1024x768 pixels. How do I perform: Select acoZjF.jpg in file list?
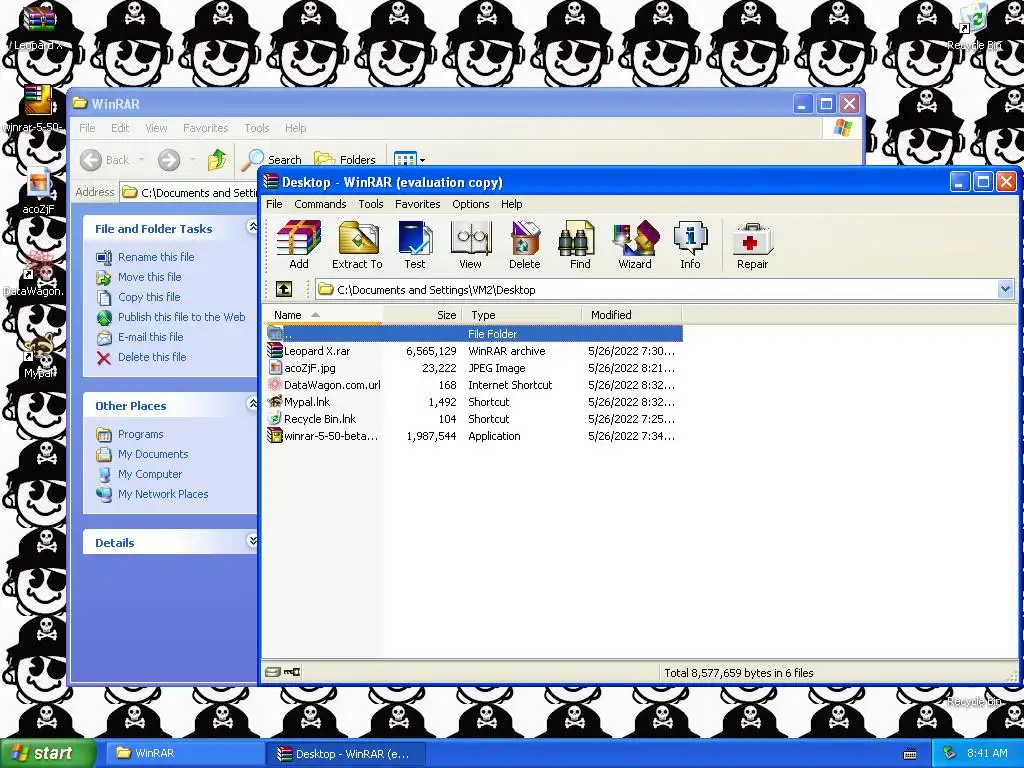pyautogui.click(x=473, y=368)
